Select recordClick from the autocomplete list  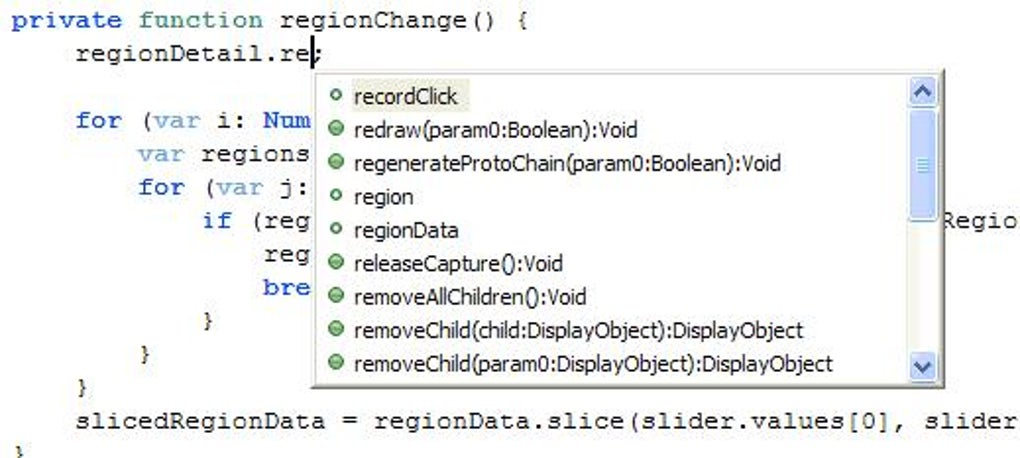tap(405, 96)
